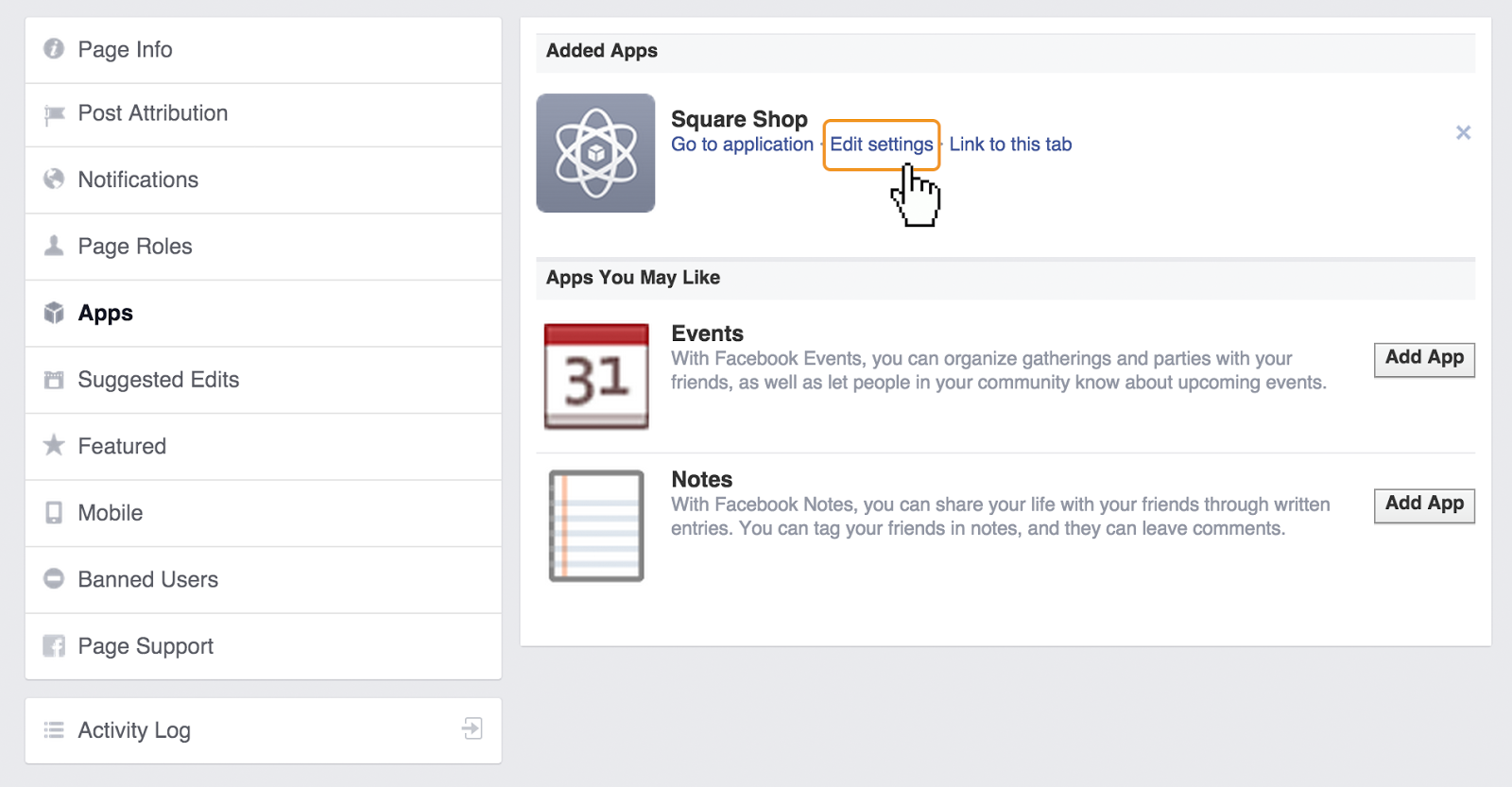This screenshot has height=787, width=1512.
Task: Open the Page Info settings section
Action: click(x=263, y=50)
